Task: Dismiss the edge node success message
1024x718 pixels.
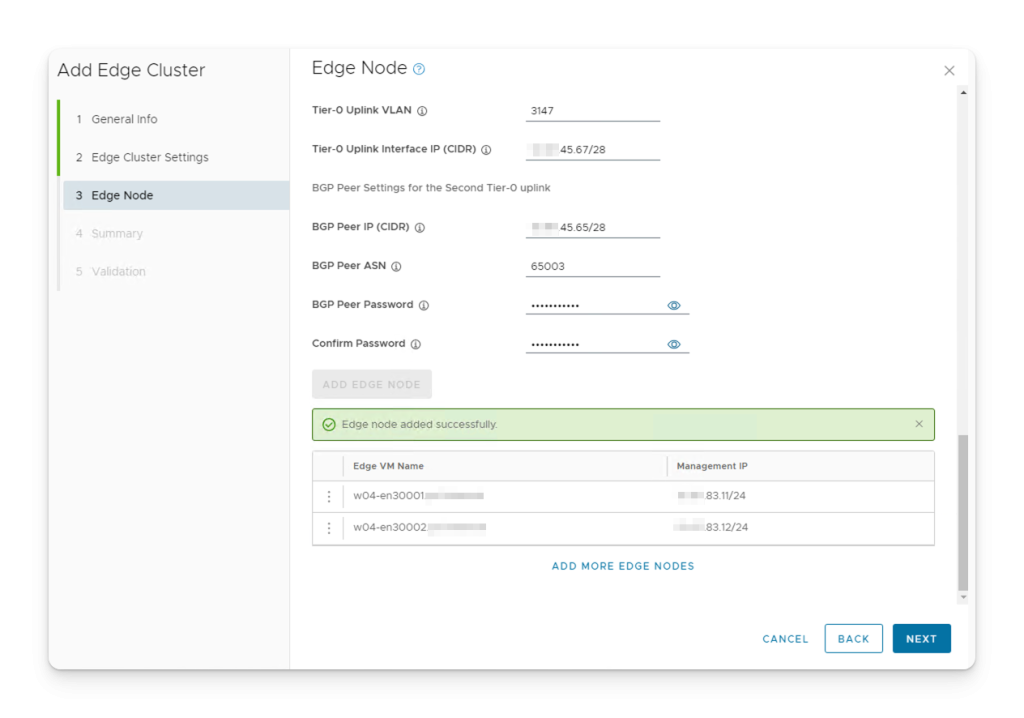Action: pyautogui.click(x=919, y=423)
